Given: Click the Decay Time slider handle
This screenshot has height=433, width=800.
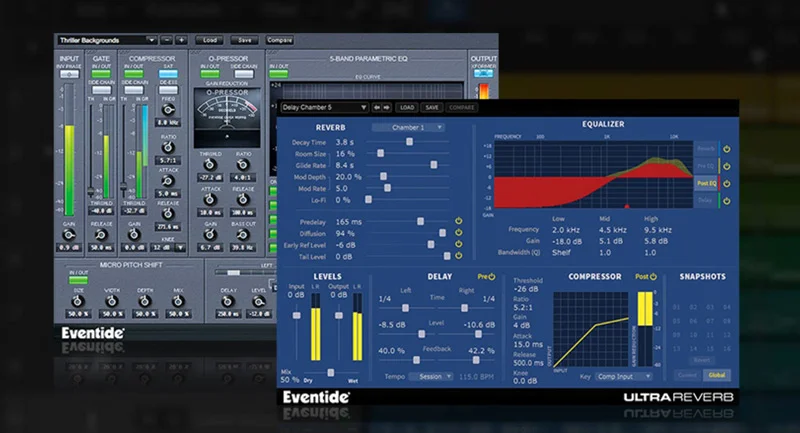Looking at the screenshot, I should click(409, 142).
